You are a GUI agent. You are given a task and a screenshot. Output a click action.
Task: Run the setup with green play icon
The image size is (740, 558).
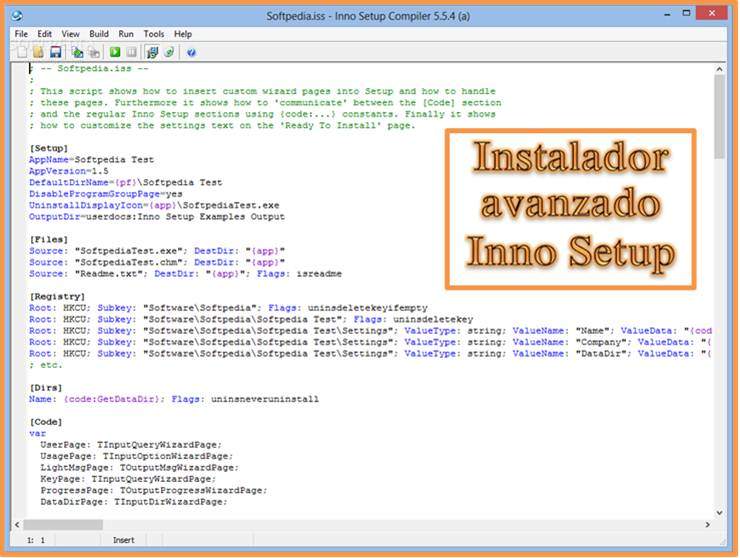[115, 52]
